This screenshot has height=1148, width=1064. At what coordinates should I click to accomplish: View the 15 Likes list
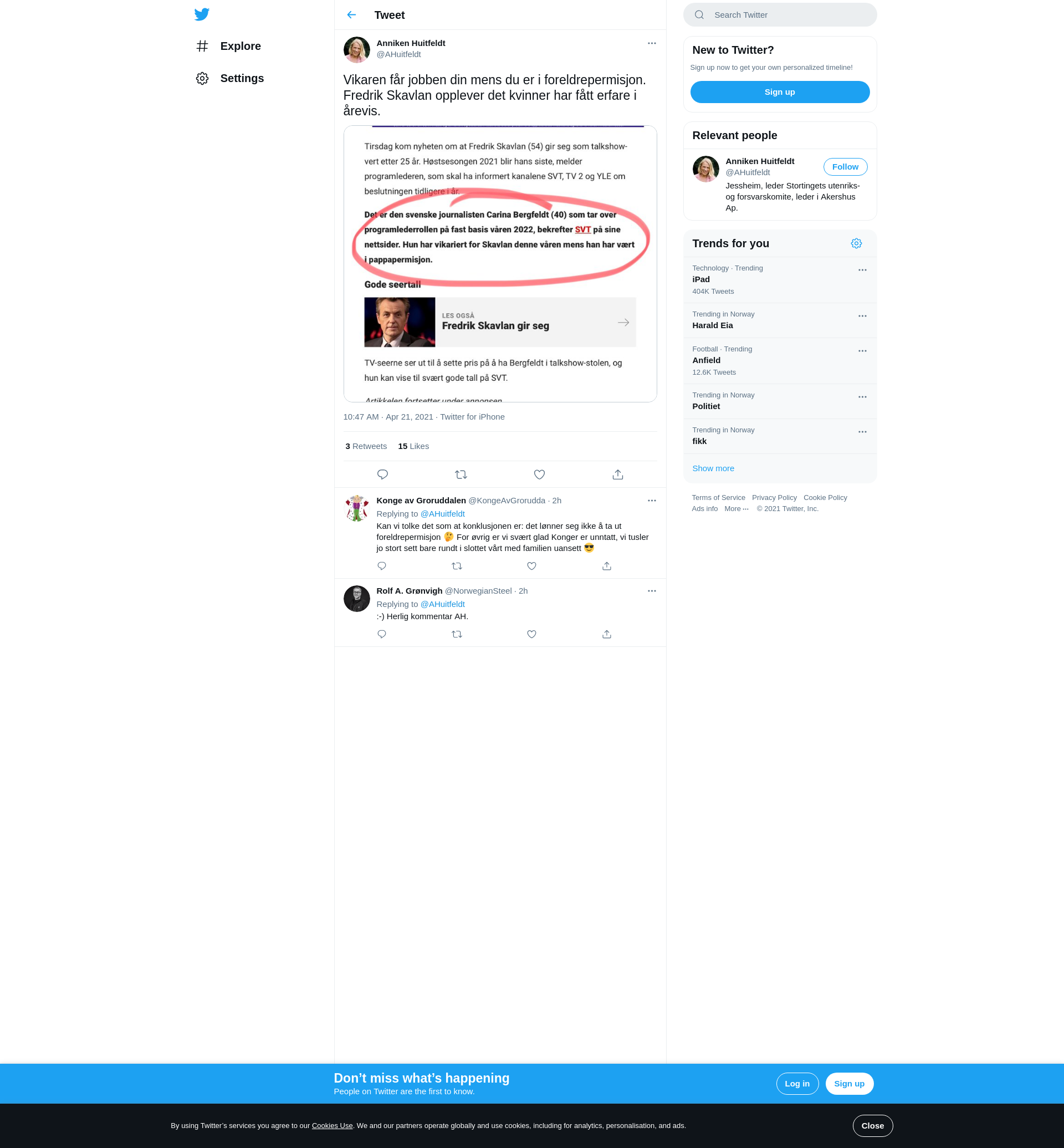(413, 446)
